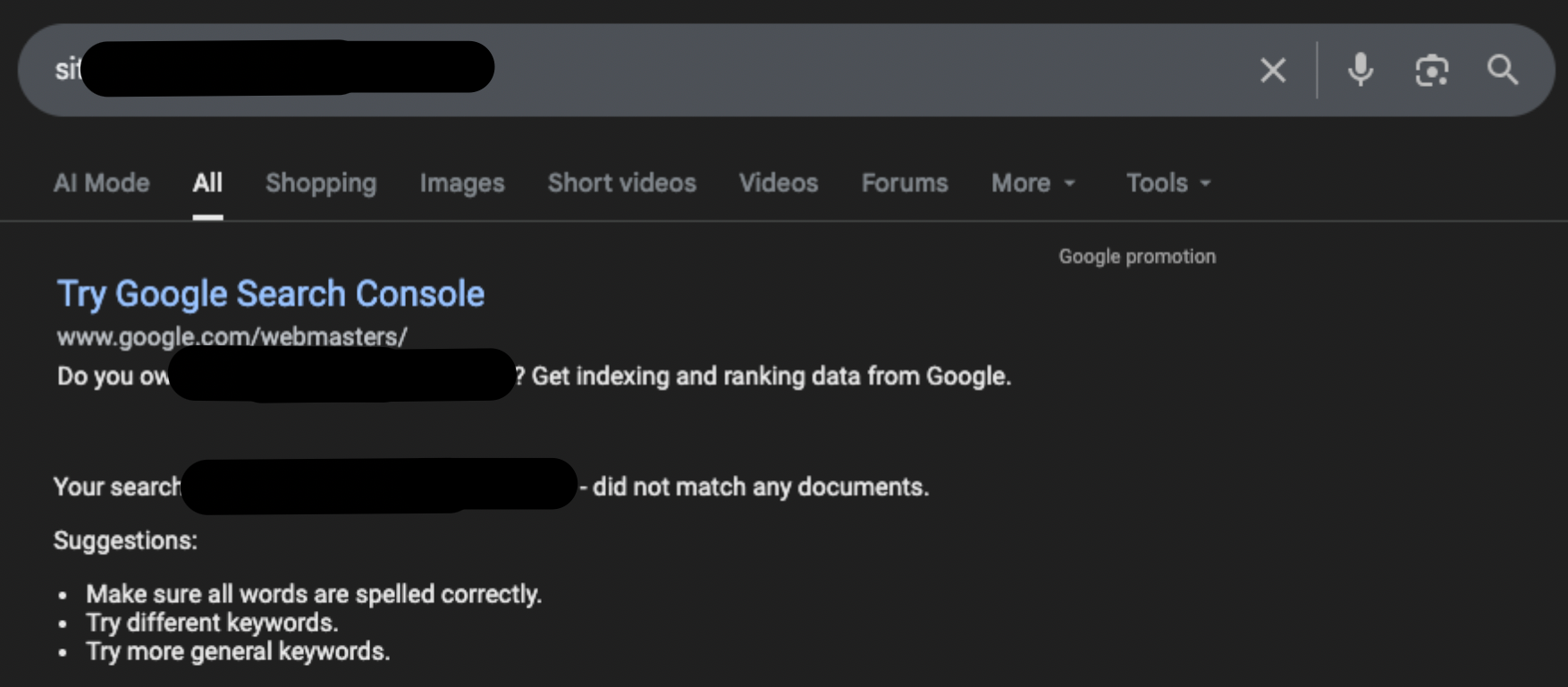Expand the More dropdown arrow
This screenshot has width=1568, height=687.
pos(1069,183)
